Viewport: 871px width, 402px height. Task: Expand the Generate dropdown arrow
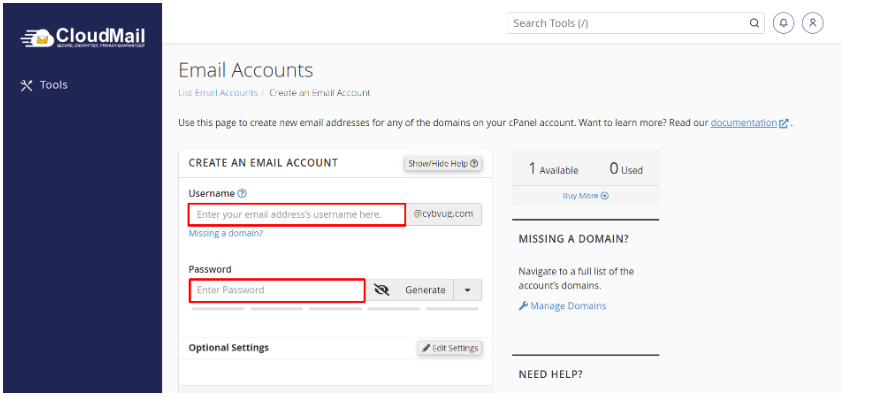pos(468,290)
